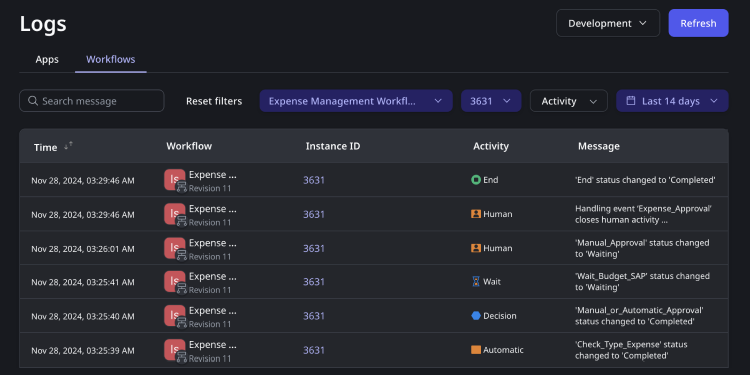750x375 pixels.
Task: Select the Workflows tab
Action: tap(110, 60)
